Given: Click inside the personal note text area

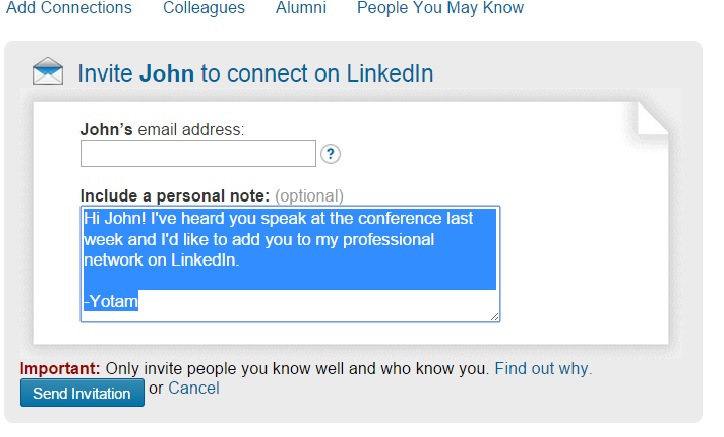Looking at the screenshot, I should coord(290,264).
